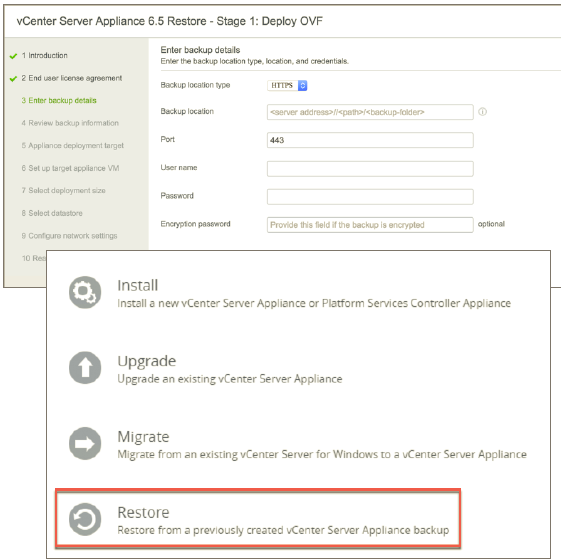The width and height of the screenshot is (561, 559).
Task: Click the 'User name' label
Action: 179,167
